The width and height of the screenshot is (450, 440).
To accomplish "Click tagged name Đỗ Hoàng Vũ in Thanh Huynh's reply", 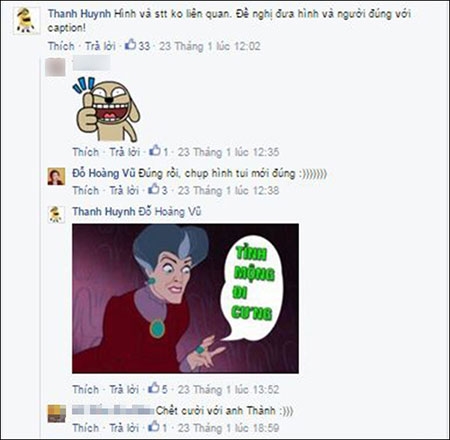I will pos(170,212).
